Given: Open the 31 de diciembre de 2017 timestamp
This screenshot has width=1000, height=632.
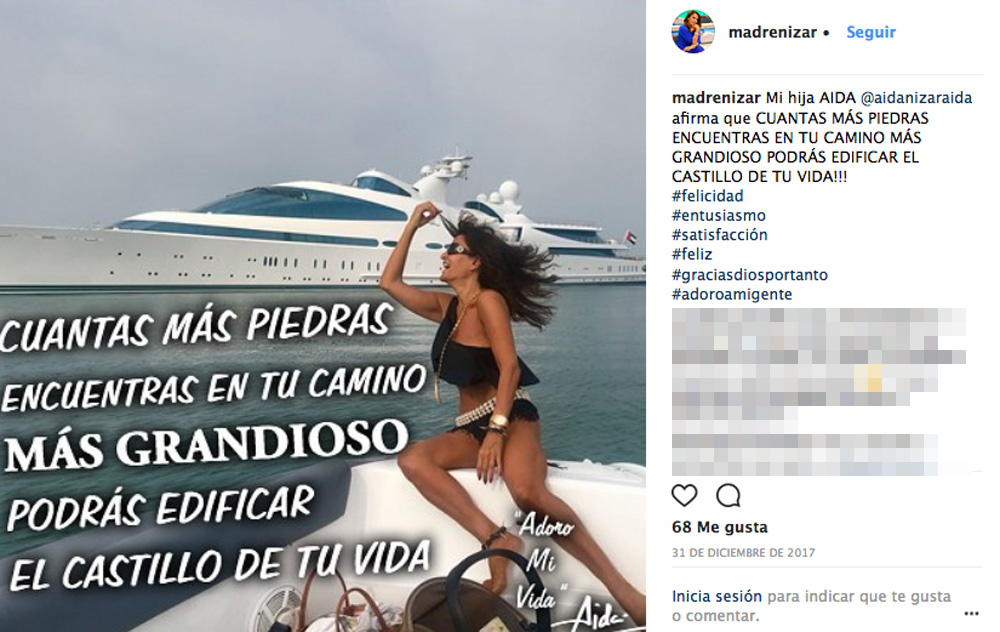Looking at the screenshot, I should [x=743, y=553].
